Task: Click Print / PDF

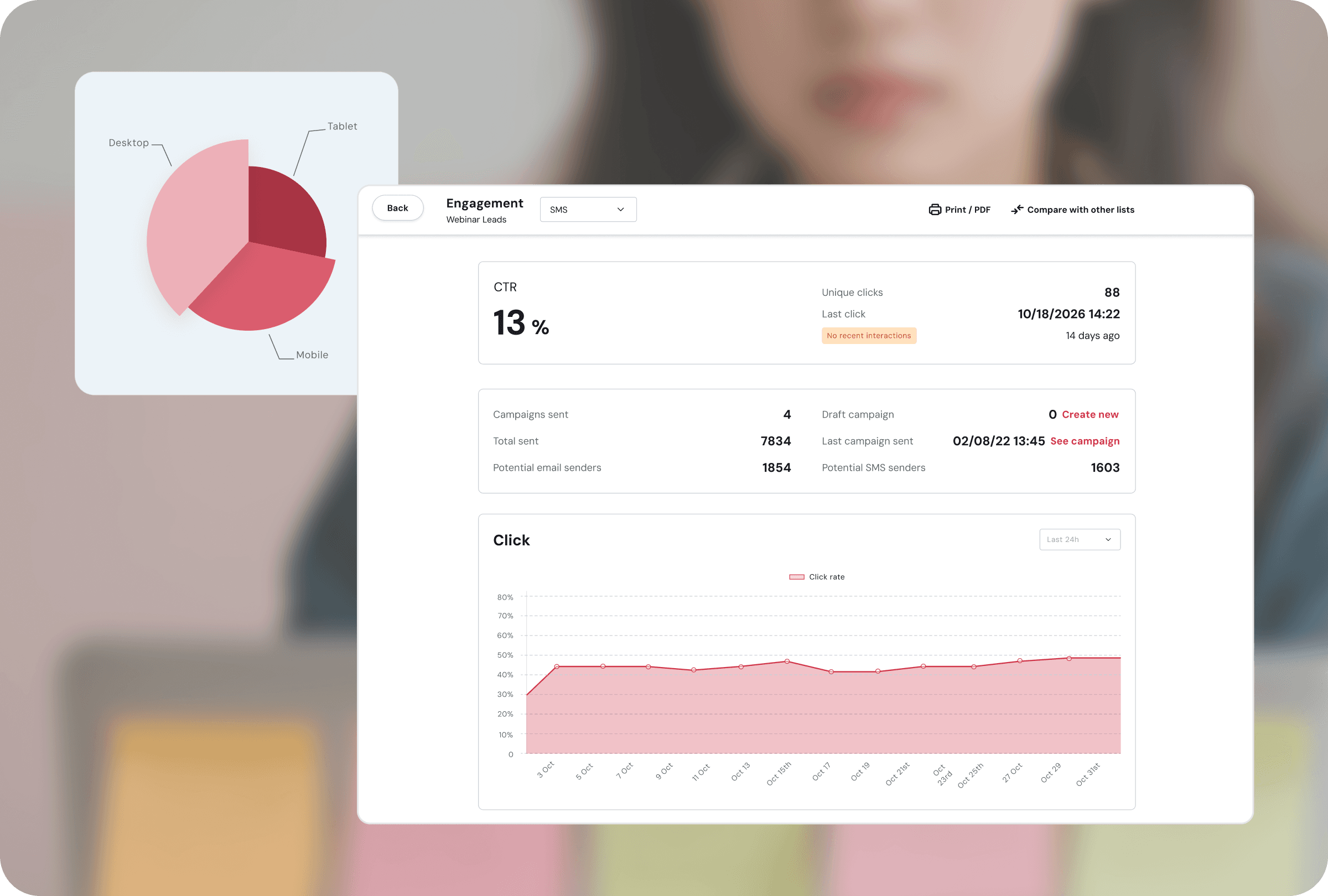Action: pos(967,210)
